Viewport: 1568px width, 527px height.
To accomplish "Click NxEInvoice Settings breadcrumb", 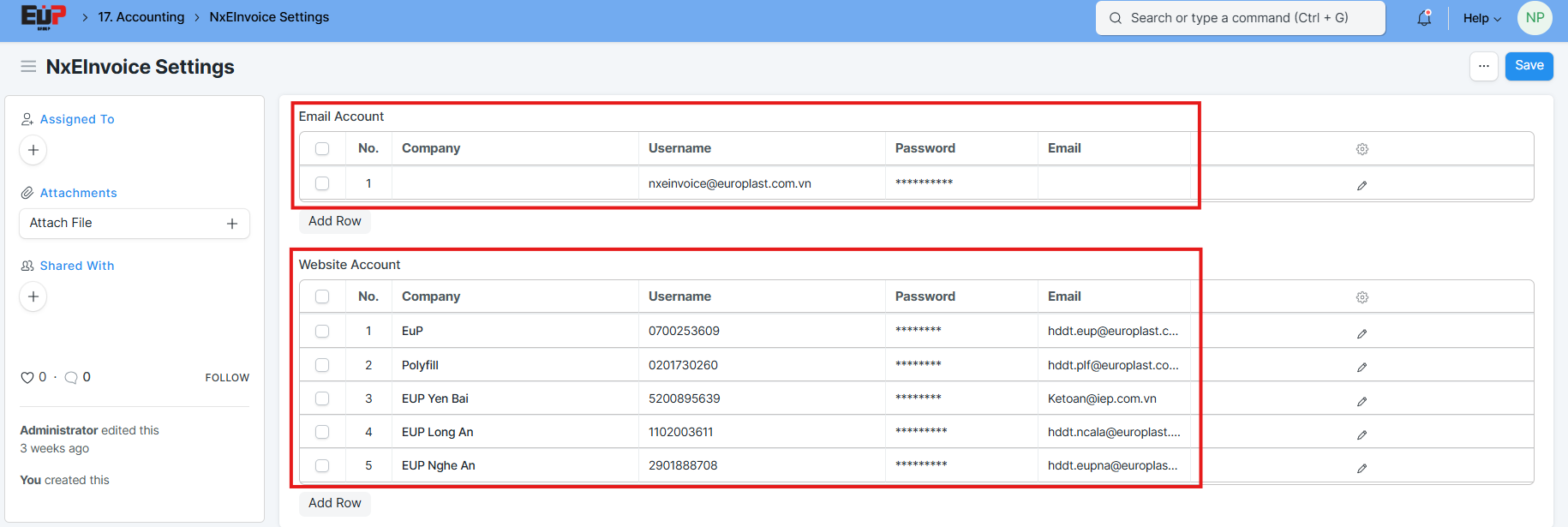I will (x=269, y=17).
